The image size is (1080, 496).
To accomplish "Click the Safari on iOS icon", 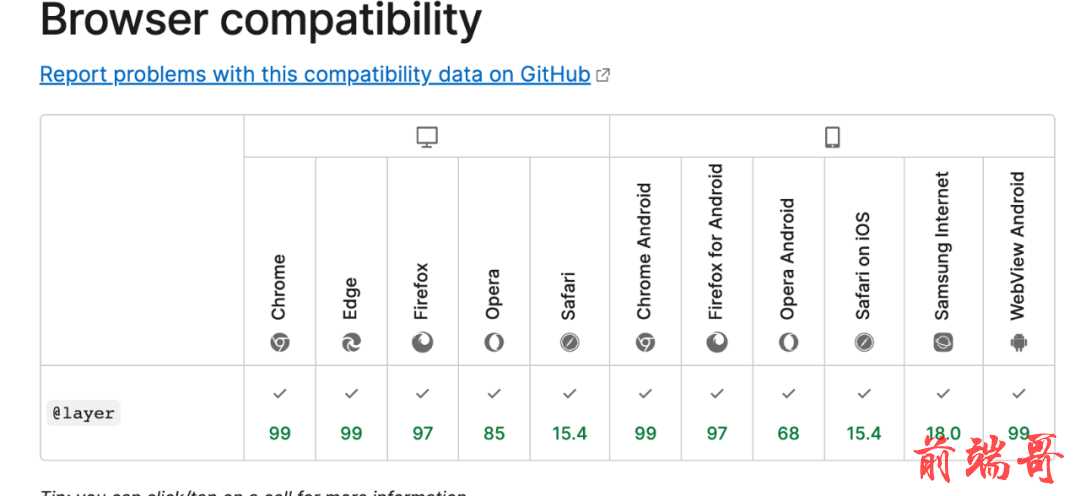I will coord(864,342).
